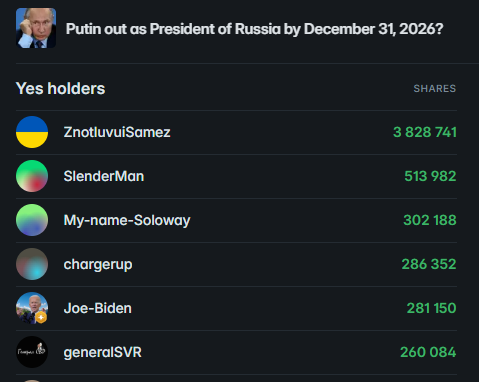This screenshot has width=479, height=382.
Task: Open the generalSVR username link
Action: click(x=103, y=352)
